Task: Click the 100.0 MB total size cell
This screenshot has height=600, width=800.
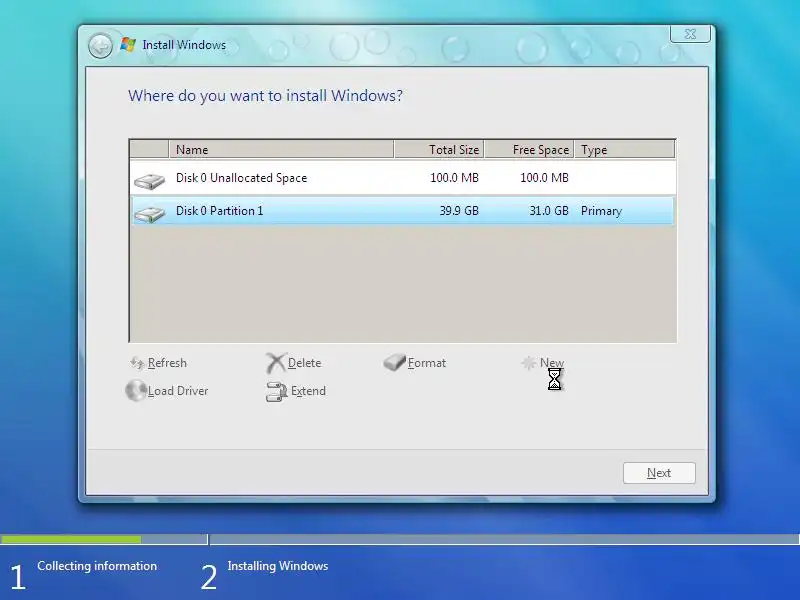Action: click(x=454, y=178)
